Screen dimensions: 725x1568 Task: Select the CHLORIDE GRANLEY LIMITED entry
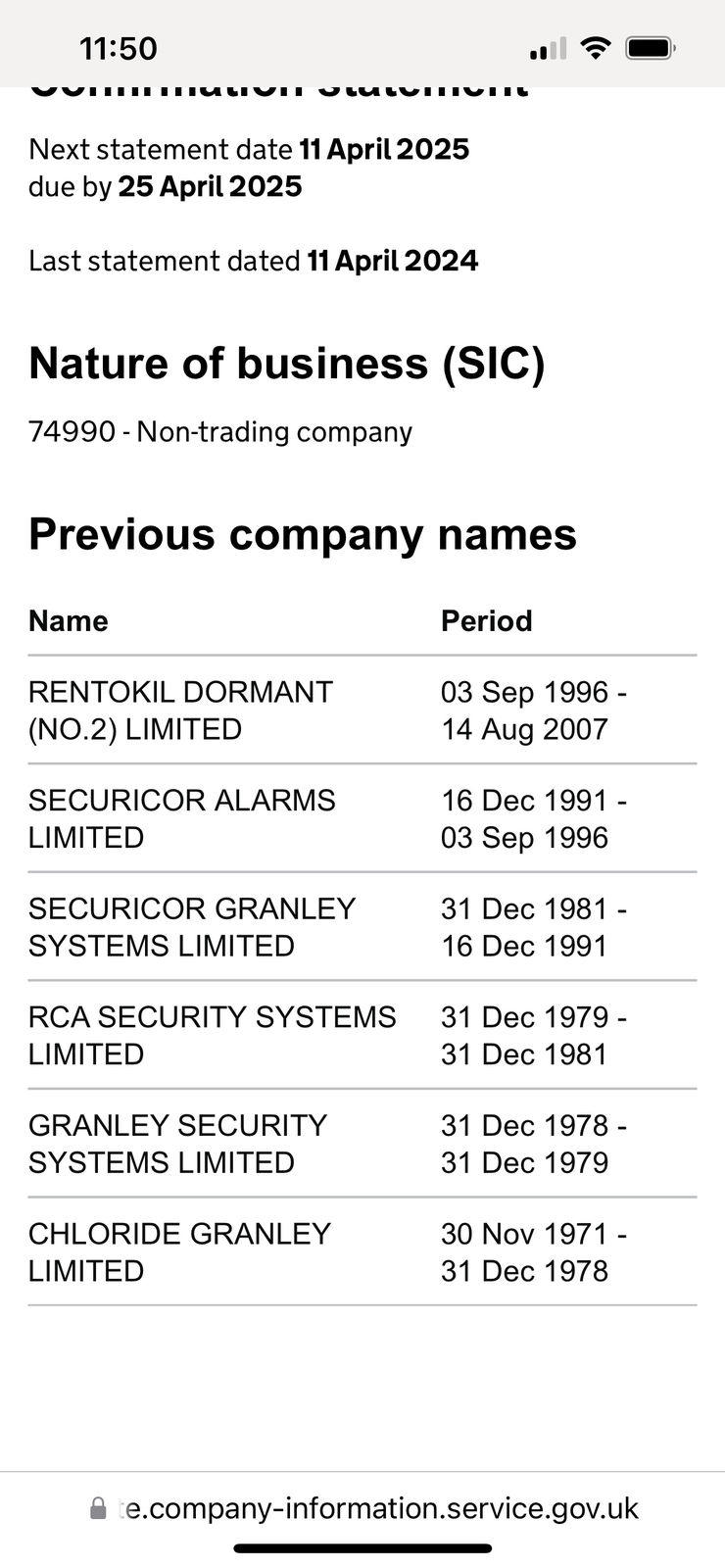179,1251
